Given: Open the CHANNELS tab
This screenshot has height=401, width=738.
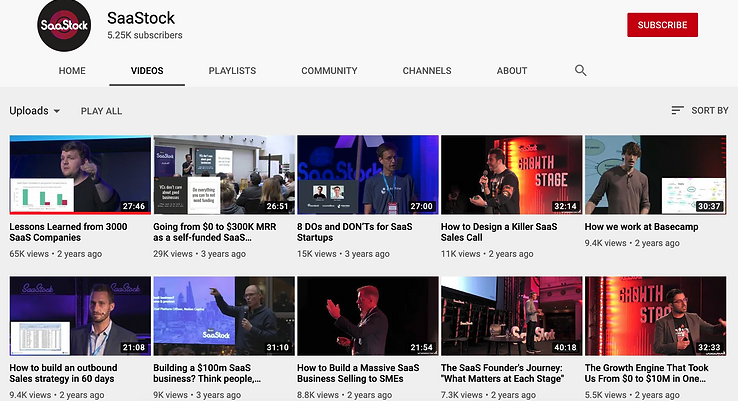Looking at the screenshot, I should click(427, 71).
